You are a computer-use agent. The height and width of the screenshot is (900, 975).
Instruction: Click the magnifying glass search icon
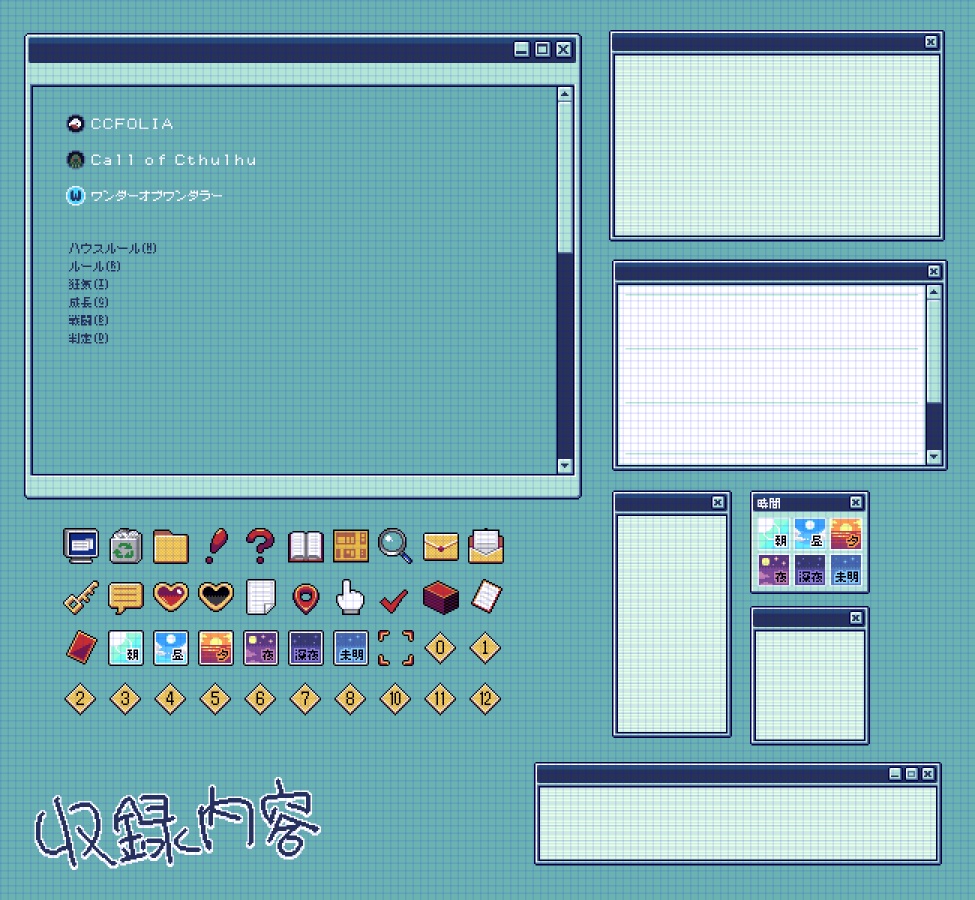click(x=395, y=547)
